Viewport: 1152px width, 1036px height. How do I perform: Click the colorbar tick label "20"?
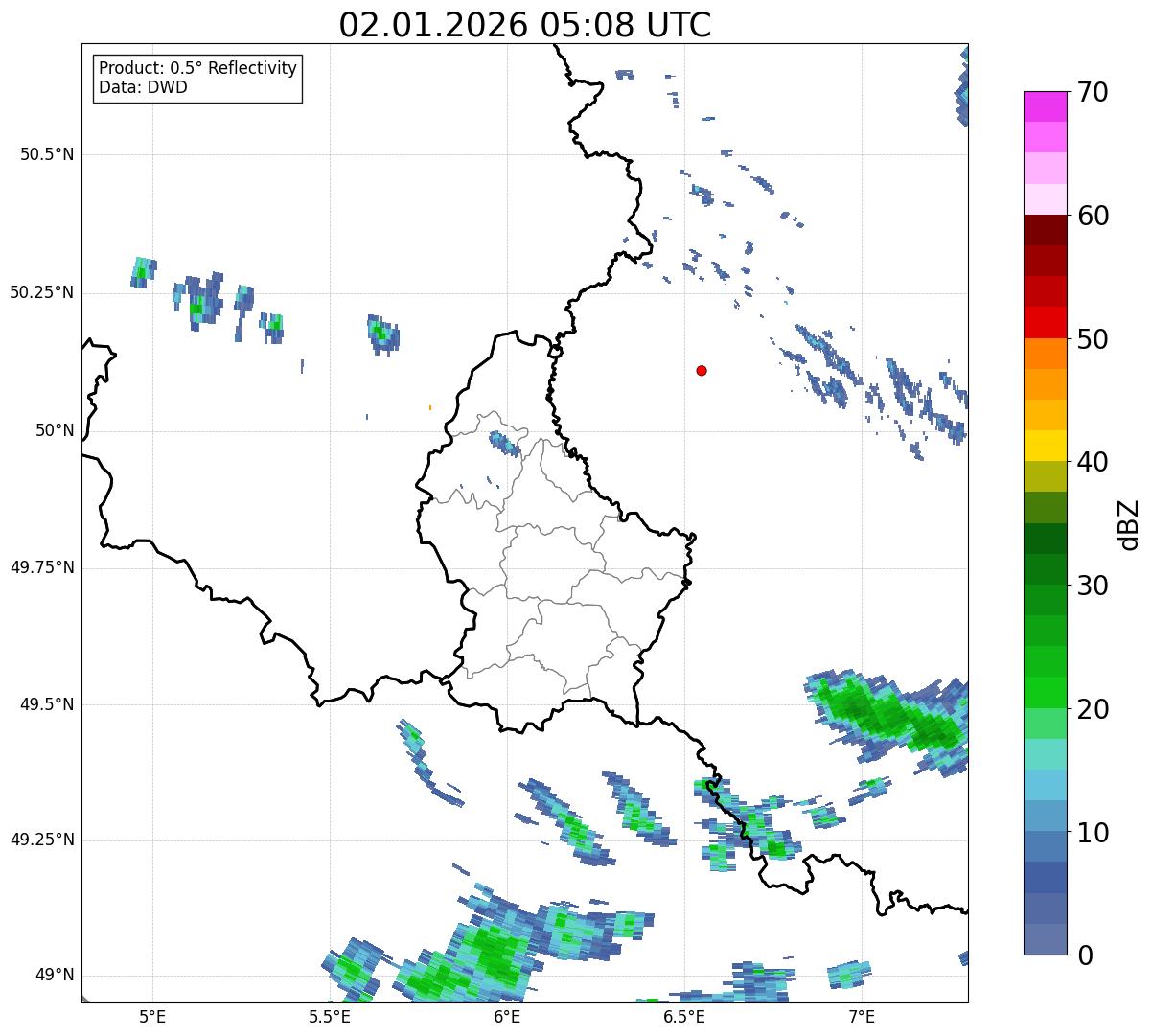[x=1092, y=709]
